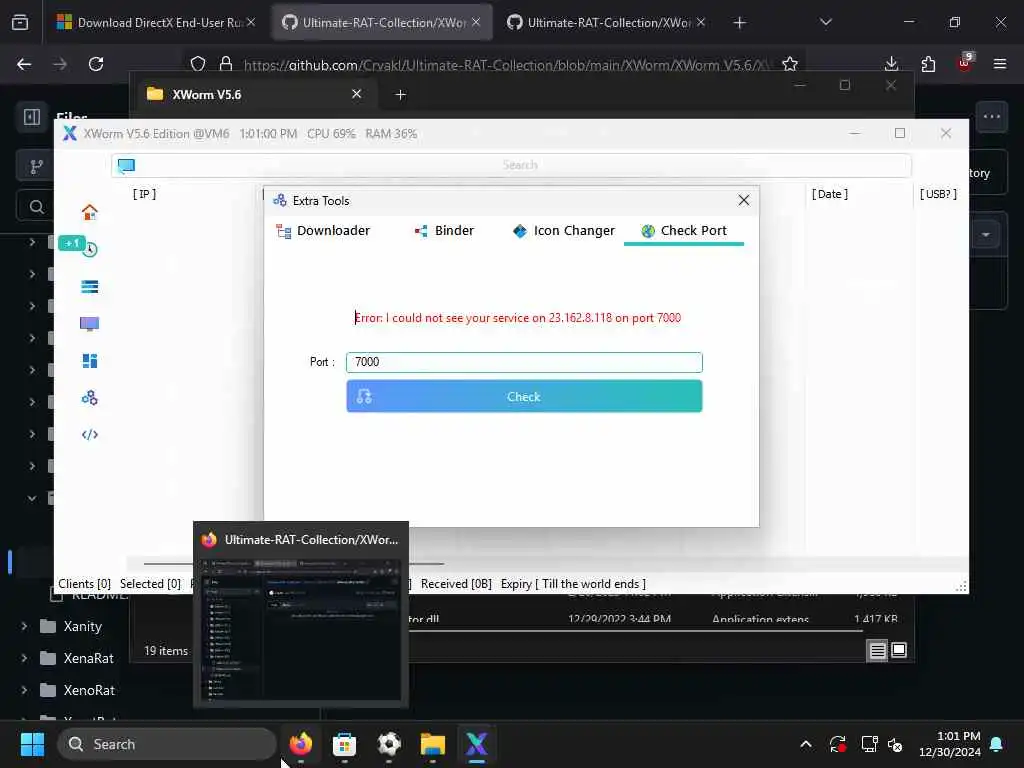Open the soccer ball app on taskbar

point(389,744)
